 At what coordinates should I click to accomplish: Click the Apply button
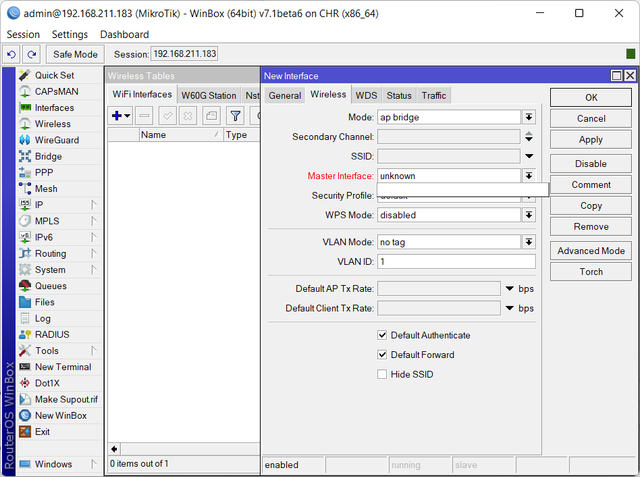(591, 140)
